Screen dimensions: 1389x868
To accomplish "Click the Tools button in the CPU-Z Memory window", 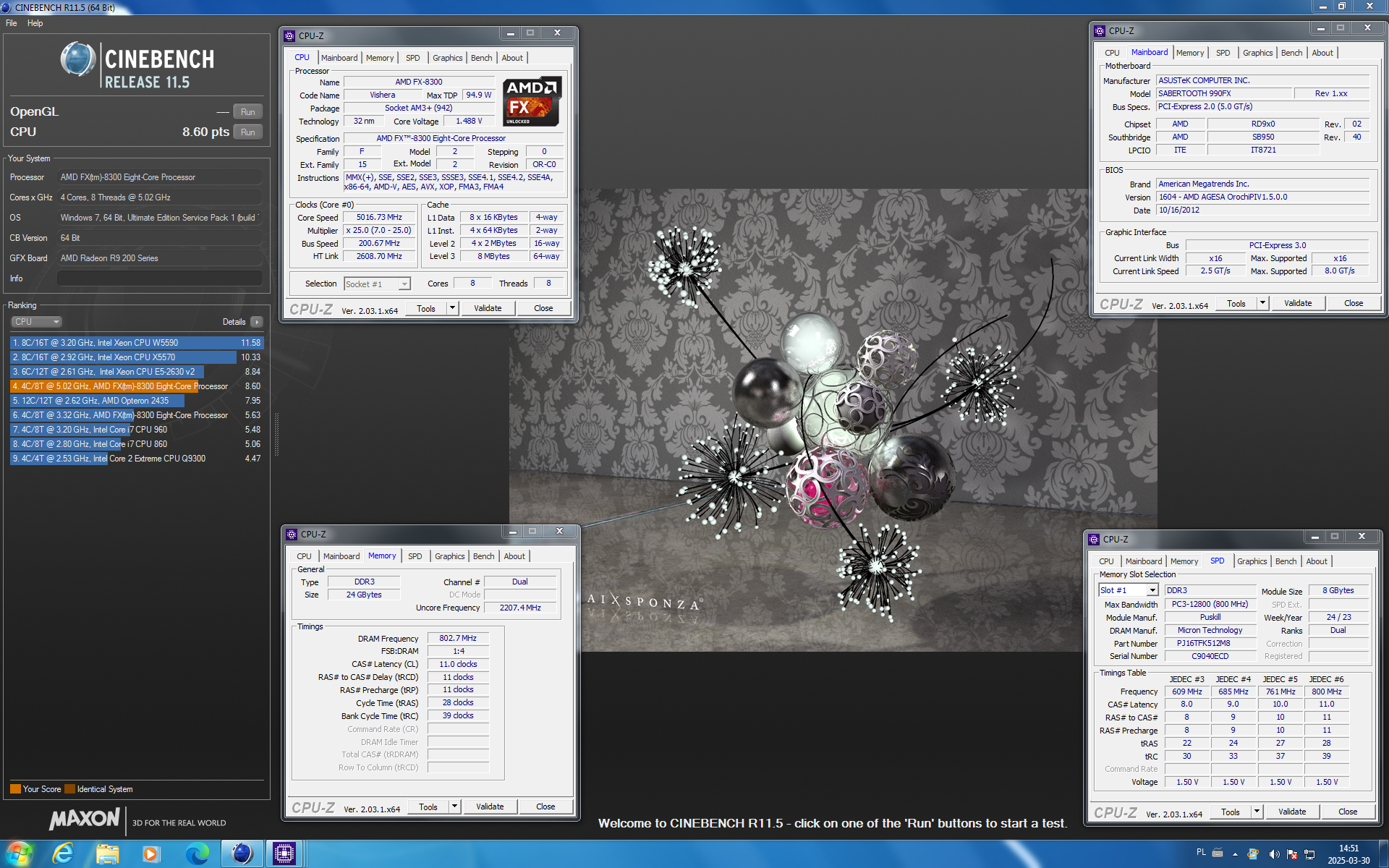I will [428, 807].
